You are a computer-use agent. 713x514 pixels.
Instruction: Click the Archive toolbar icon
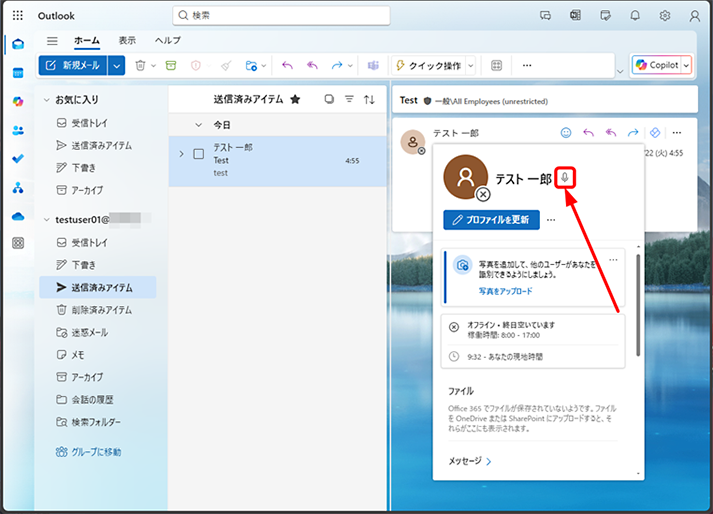pyautogui.click(x=171, y=66)
